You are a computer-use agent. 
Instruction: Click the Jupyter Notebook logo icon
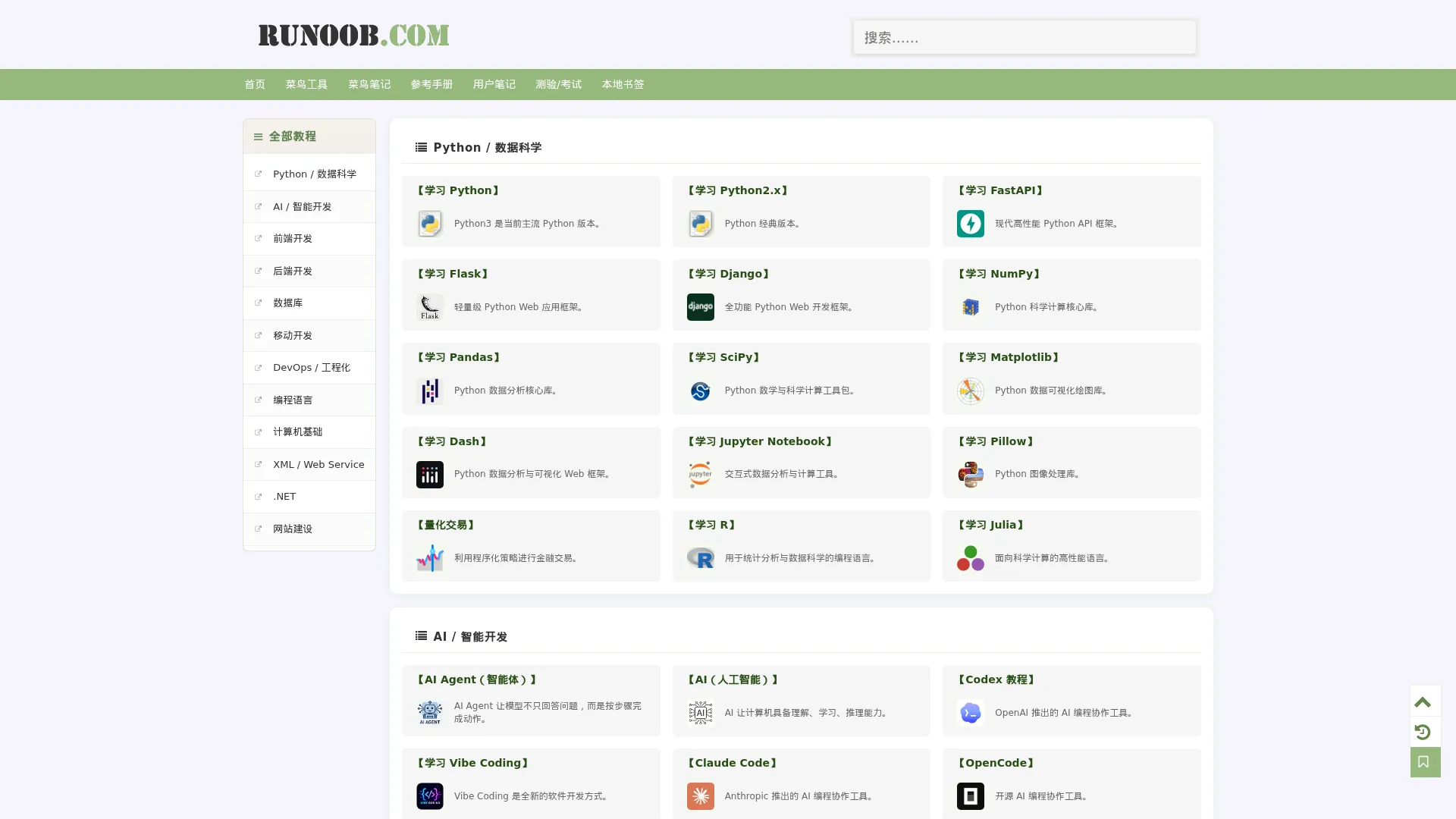(701, 475)
